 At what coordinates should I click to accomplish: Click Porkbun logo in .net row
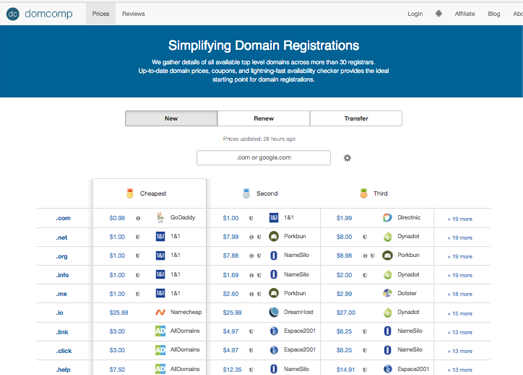tap(274, 236)
